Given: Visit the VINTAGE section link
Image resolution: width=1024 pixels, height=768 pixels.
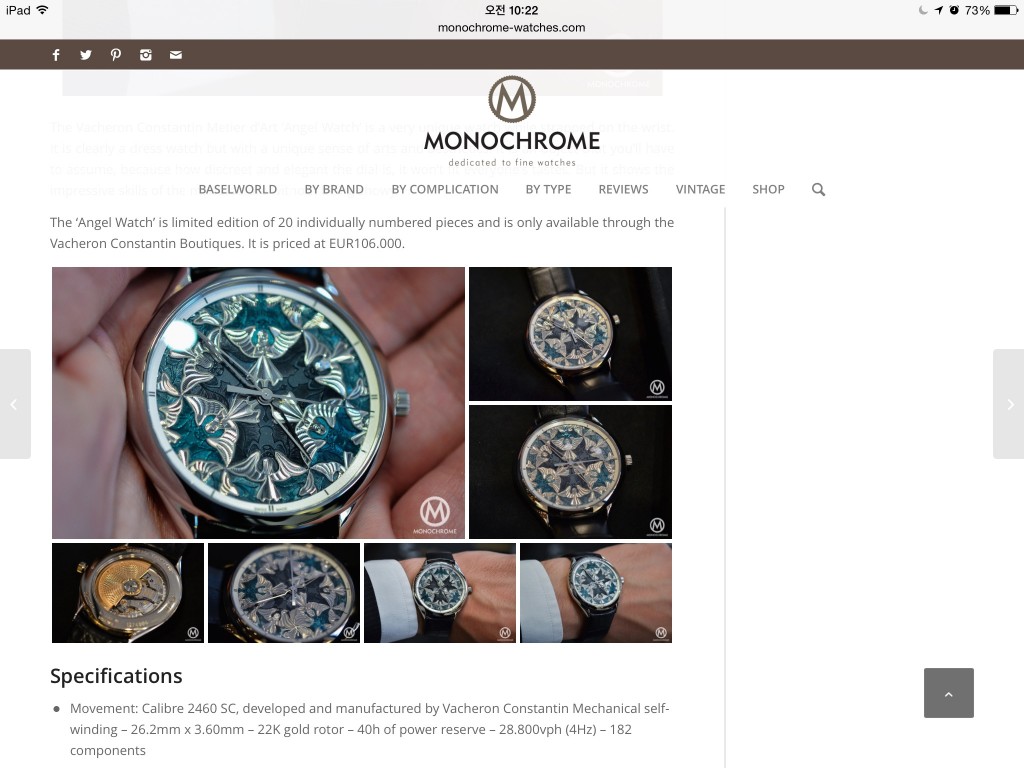Looking at the screenshot, I should 701,189.
